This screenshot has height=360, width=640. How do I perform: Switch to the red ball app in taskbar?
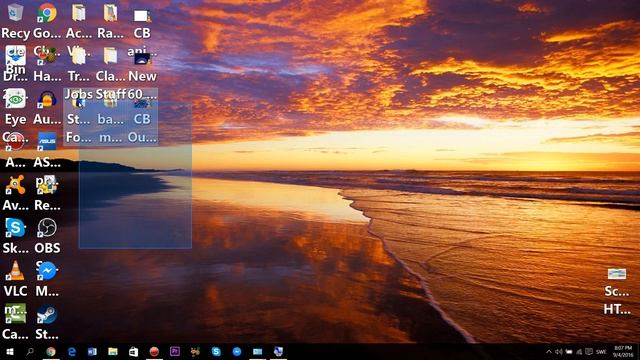point(154,351)
